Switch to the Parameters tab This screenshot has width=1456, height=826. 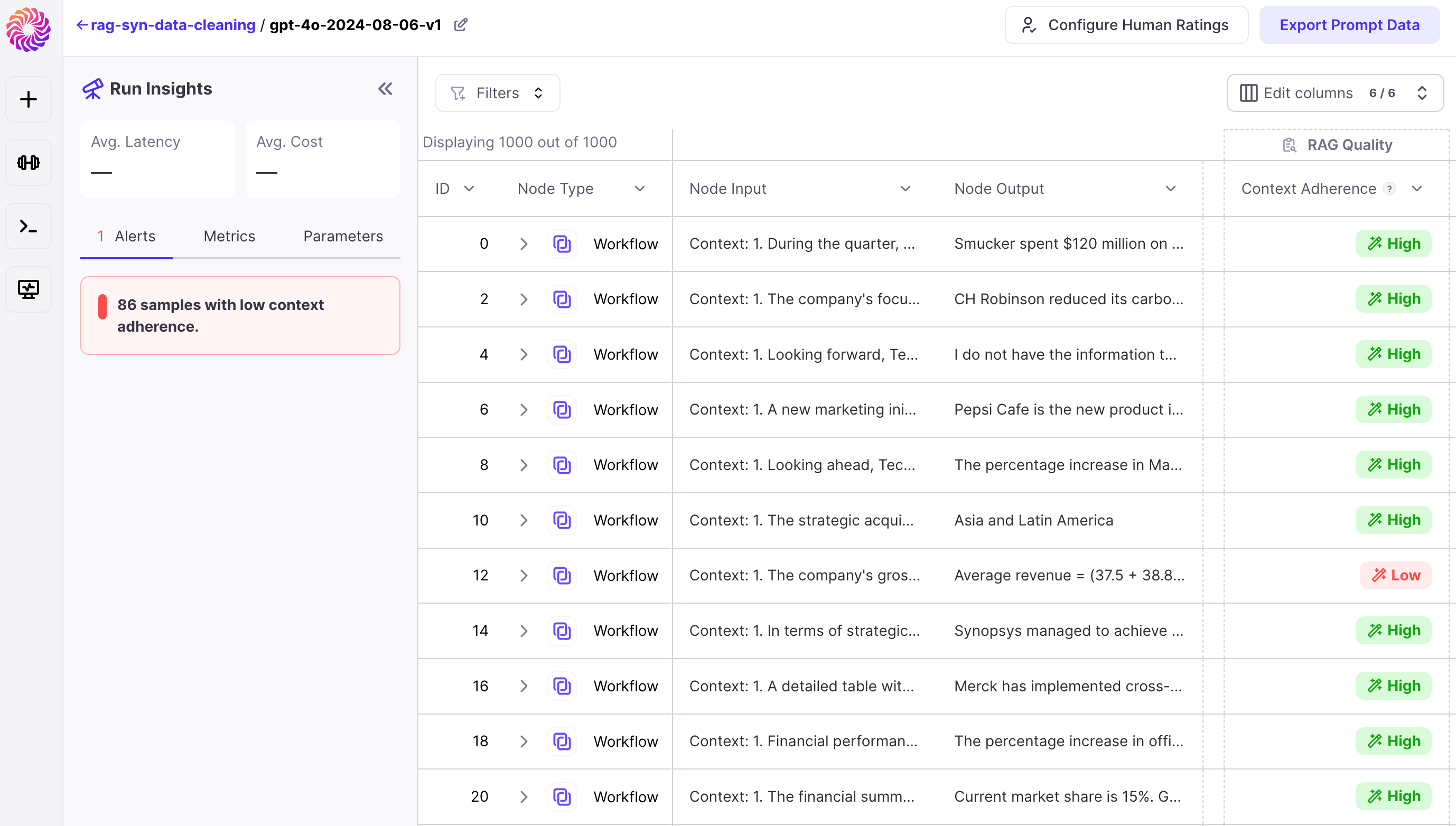click(x=343, y=237)
